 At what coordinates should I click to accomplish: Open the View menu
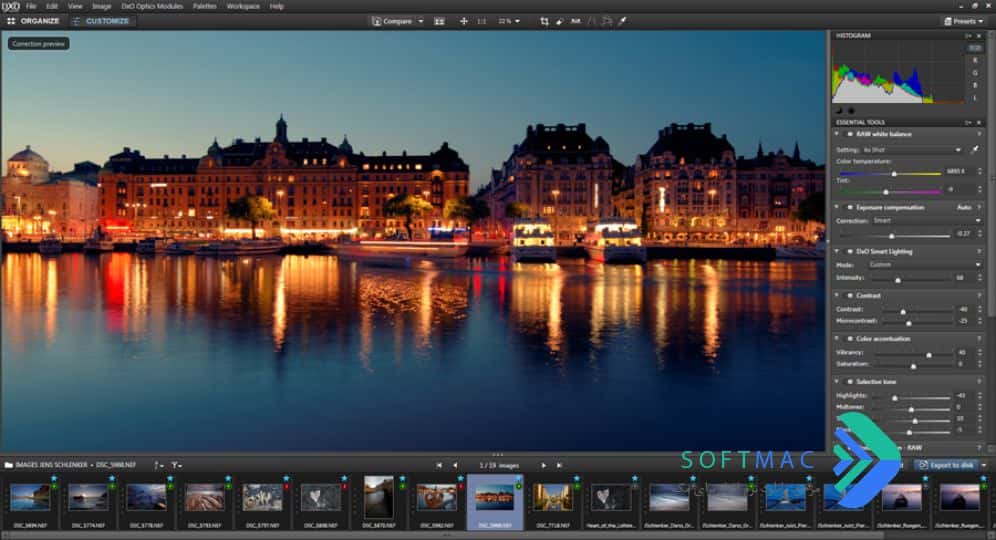point(75,6)
